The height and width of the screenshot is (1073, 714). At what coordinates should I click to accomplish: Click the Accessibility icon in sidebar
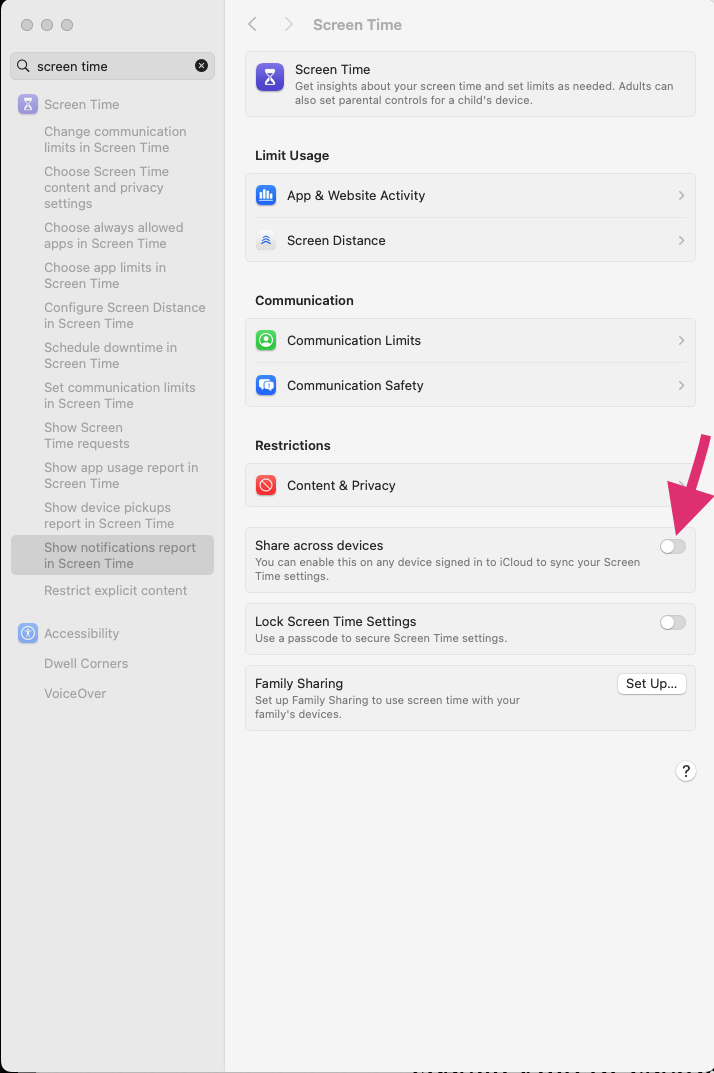28,634
